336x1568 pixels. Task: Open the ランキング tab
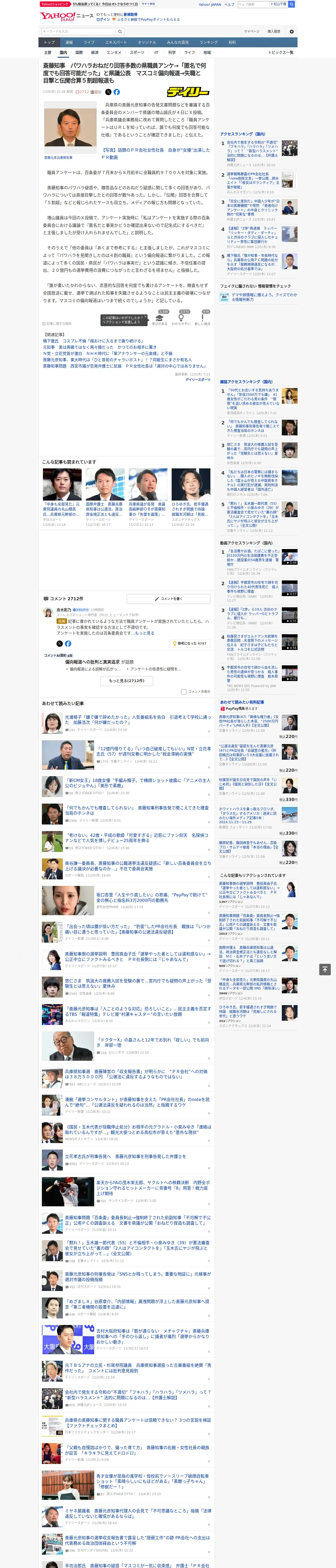coord(209,42)
